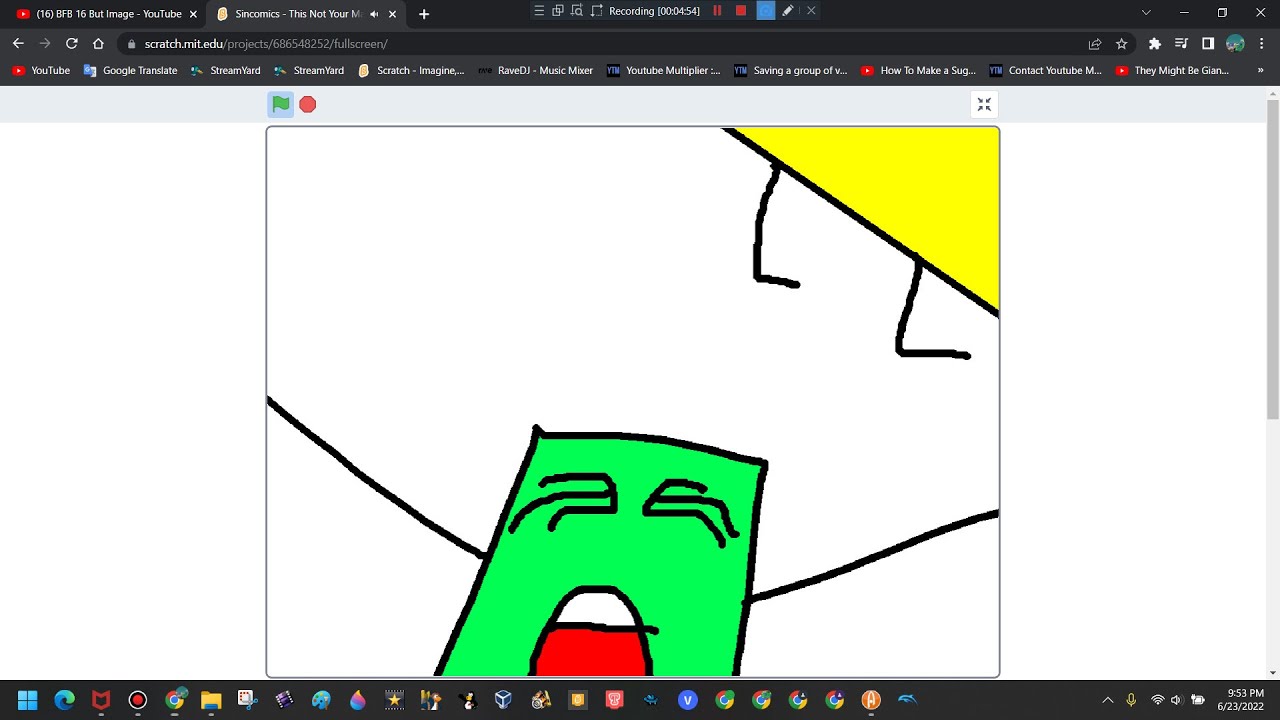The image size is (1280, 720).
Task: Select the Sincomics Scratch tab
Action: tap(306, 14)
